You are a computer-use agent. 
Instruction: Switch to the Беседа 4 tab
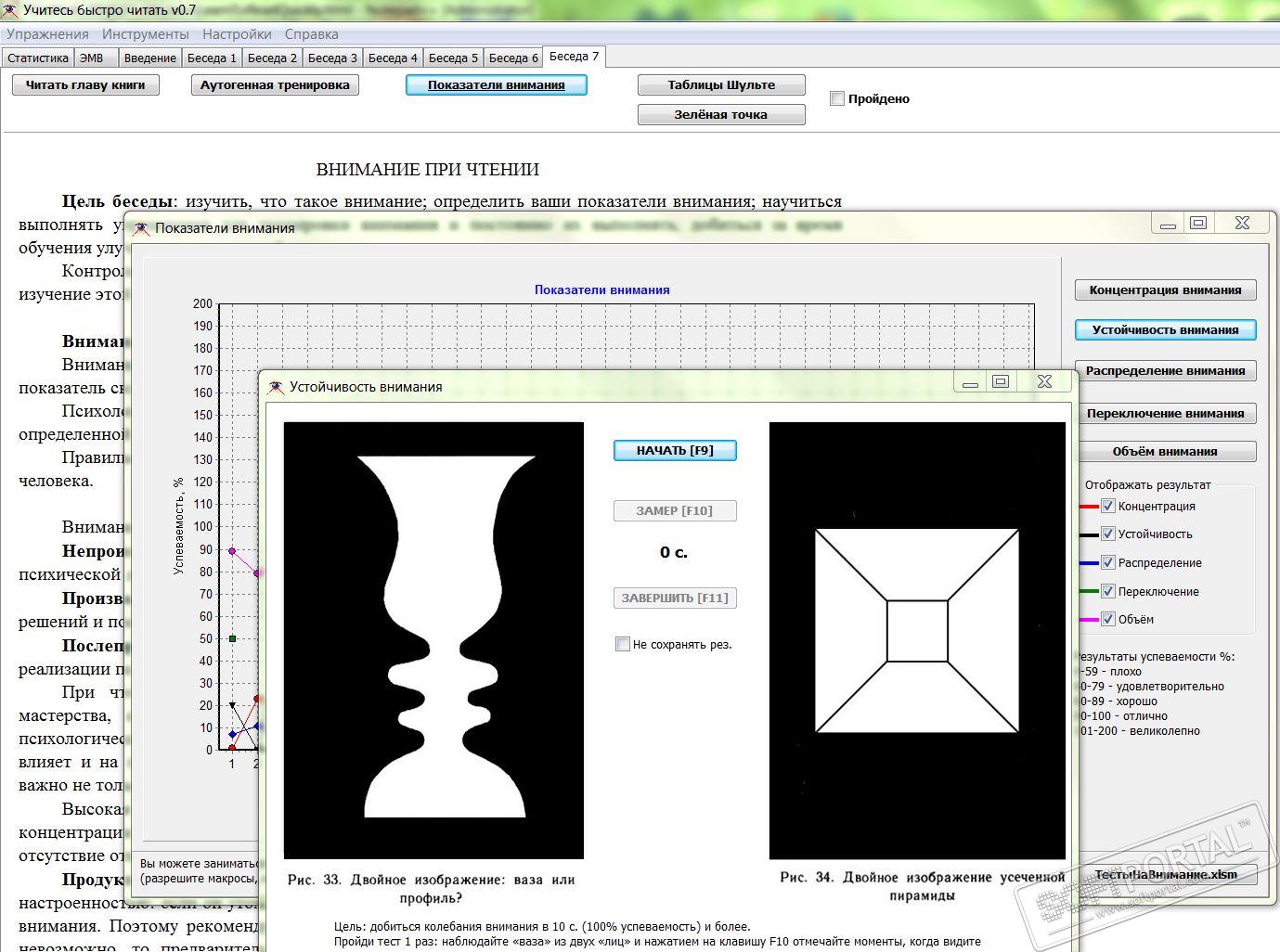click(x=394, y=58)
